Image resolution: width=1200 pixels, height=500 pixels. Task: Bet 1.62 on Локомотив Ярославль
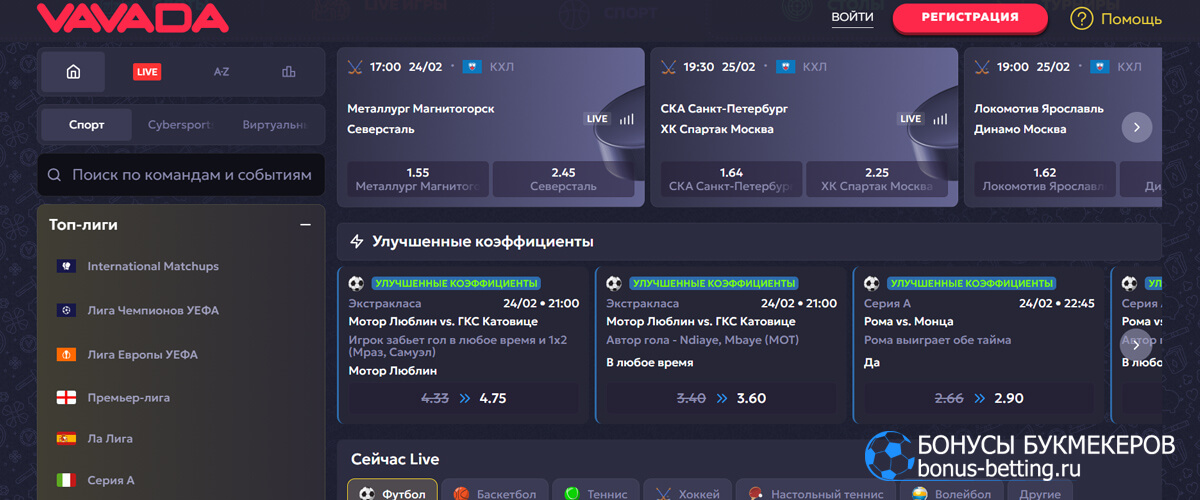pyautogui.click(x=1046, y=179)
